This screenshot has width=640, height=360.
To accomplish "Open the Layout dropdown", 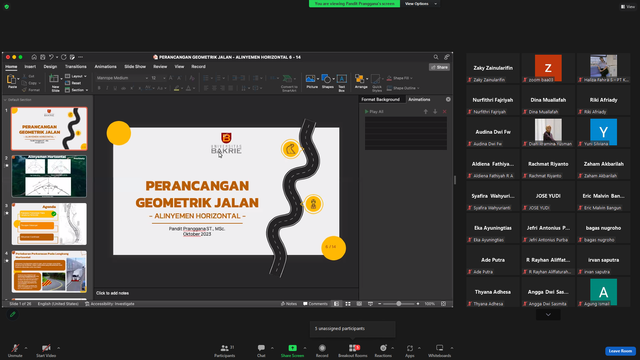I will point(76,76).
